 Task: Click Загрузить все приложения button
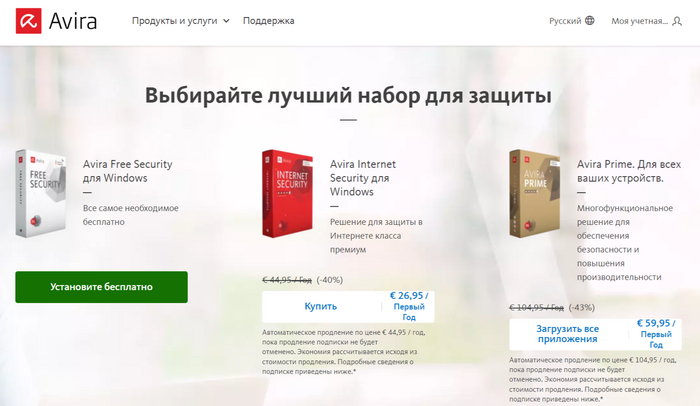point(567,334)
